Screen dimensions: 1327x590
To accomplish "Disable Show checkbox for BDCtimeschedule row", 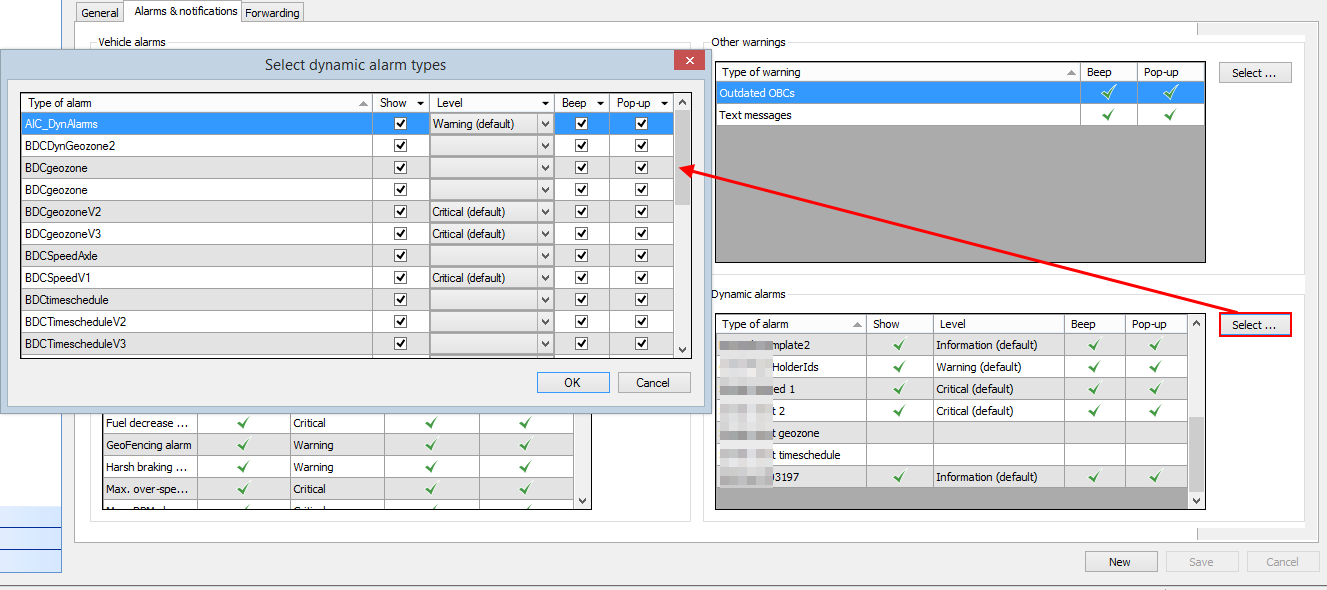I will [x=401, y=300].
